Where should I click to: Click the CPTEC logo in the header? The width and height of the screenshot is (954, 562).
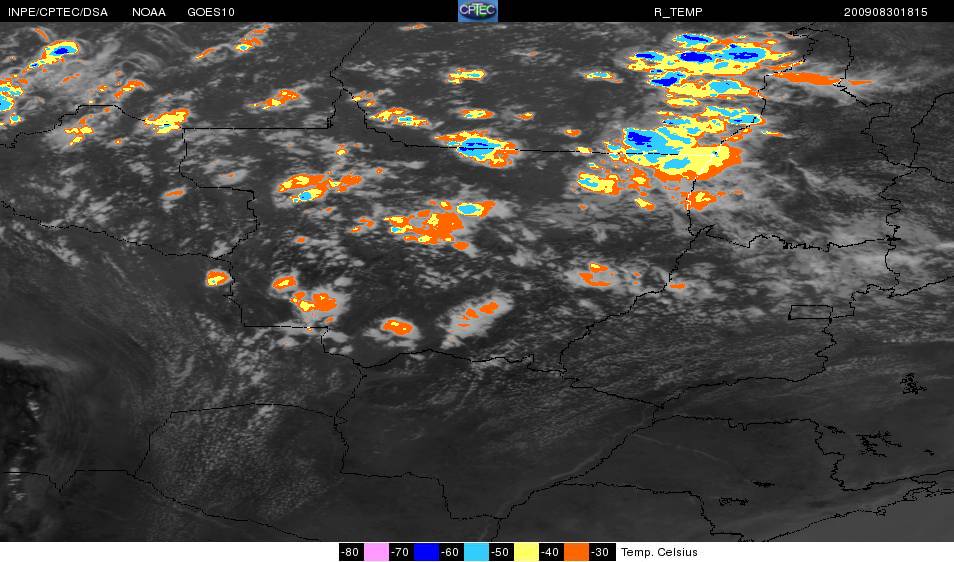click(x=478, y=11)
